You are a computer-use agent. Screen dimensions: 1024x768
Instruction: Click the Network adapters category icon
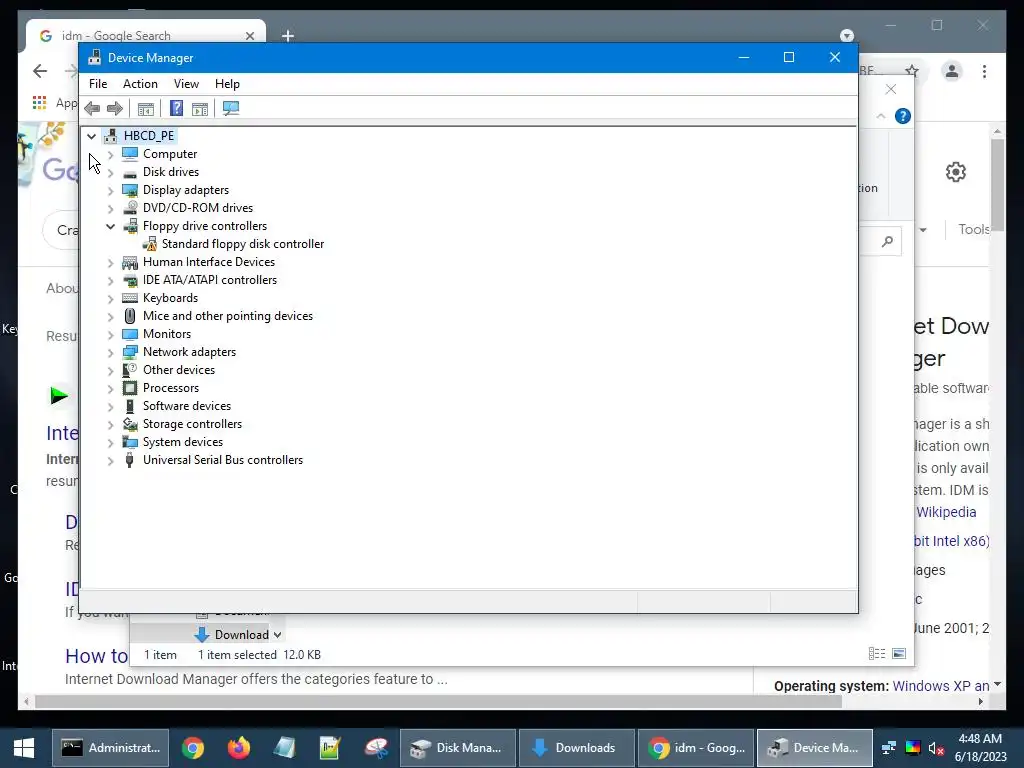[x=130, y=352]
